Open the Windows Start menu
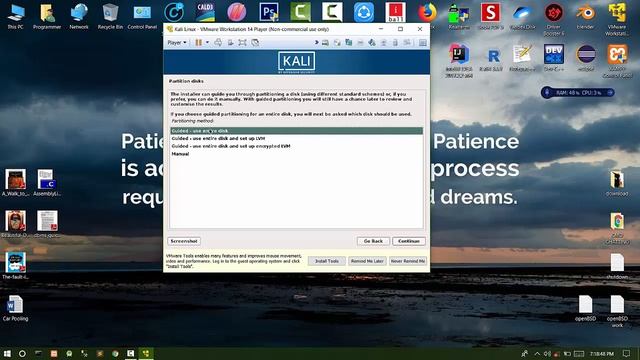The height and width of the screenshot is (360, 640). pos(7,353)
